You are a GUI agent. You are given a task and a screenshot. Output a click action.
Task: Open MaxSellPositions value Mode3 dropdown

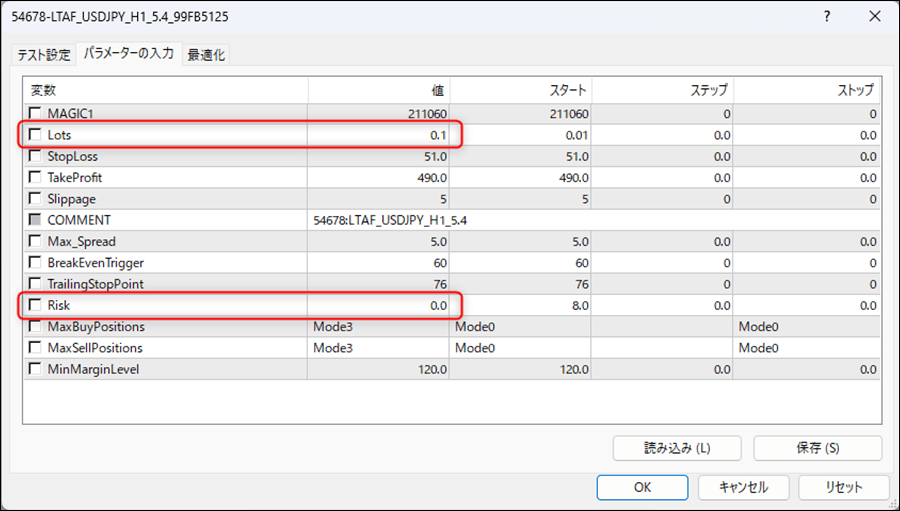coord(378,348)
